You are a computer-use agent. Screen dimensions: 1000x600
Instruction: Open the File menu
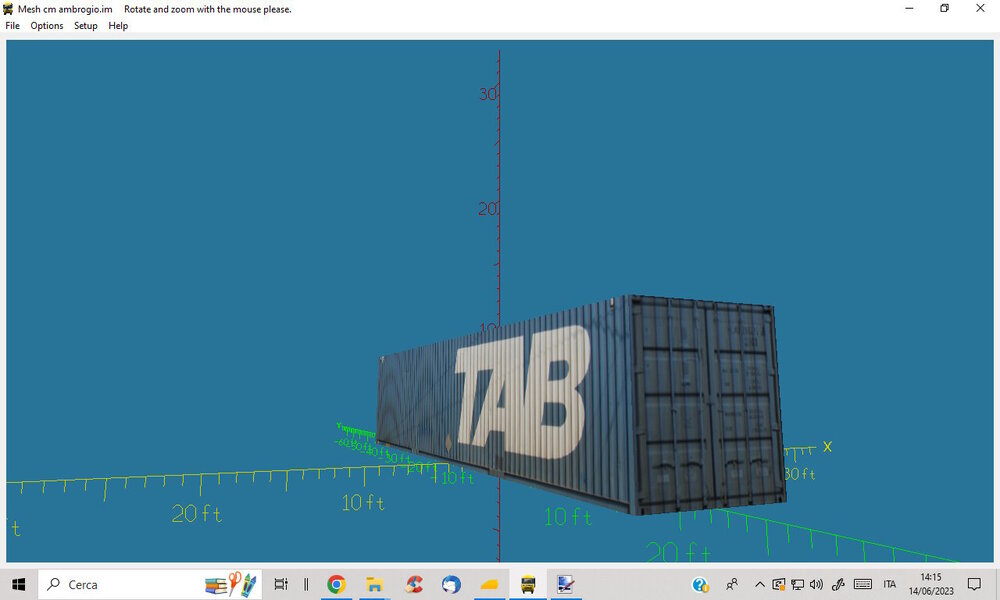pos(12,26)
